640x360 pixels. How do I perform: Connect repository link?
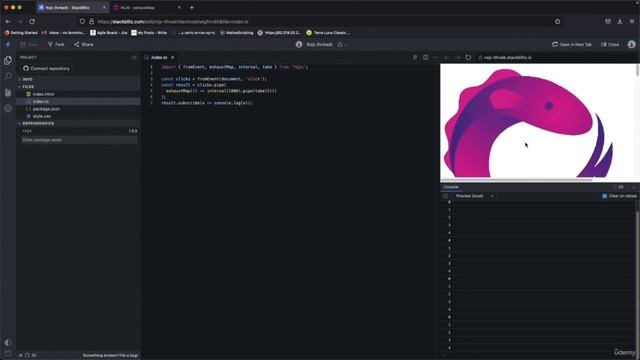[x=46, y=69]
